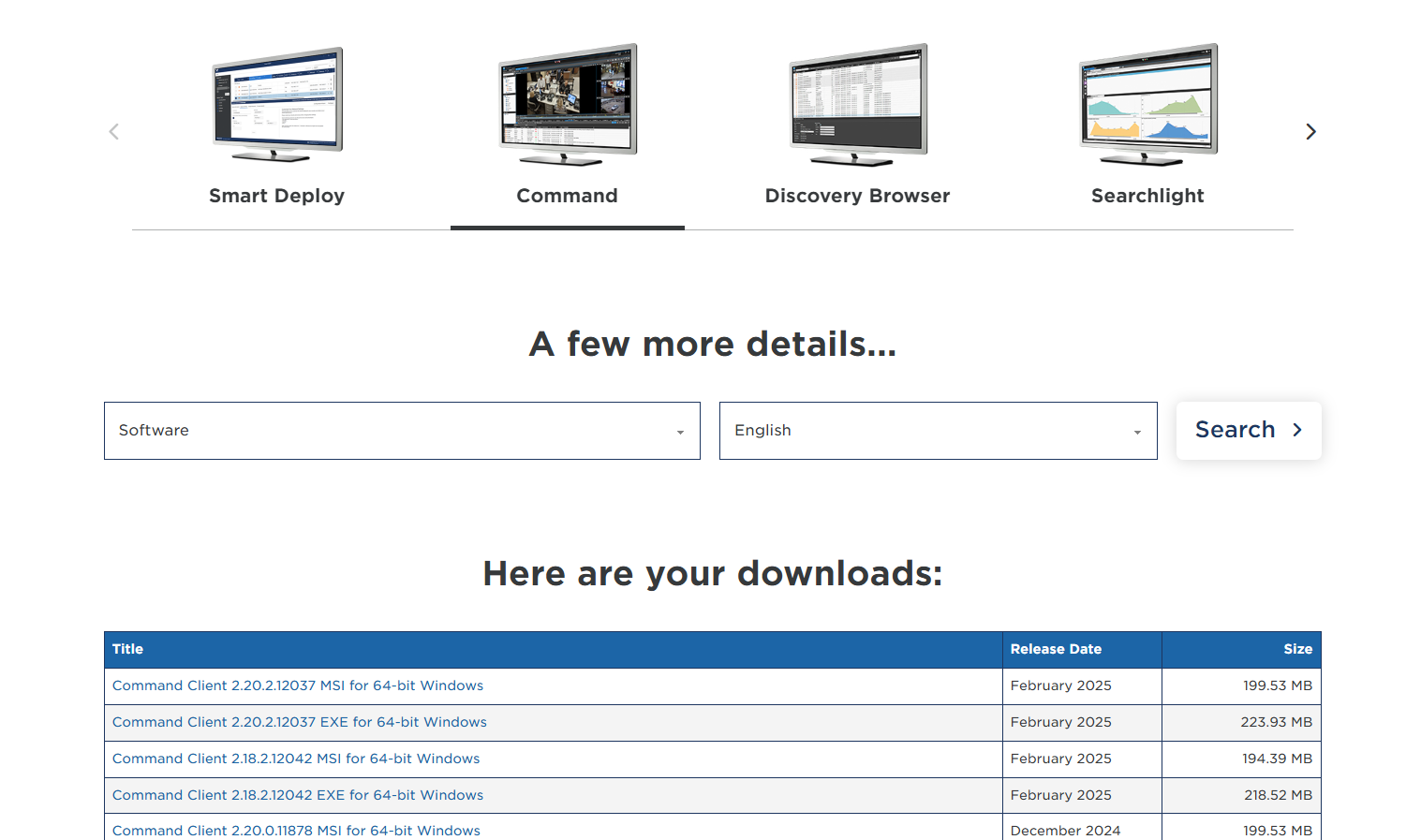Click the Discovery Browser monitor image

click(x=858, y=104)
